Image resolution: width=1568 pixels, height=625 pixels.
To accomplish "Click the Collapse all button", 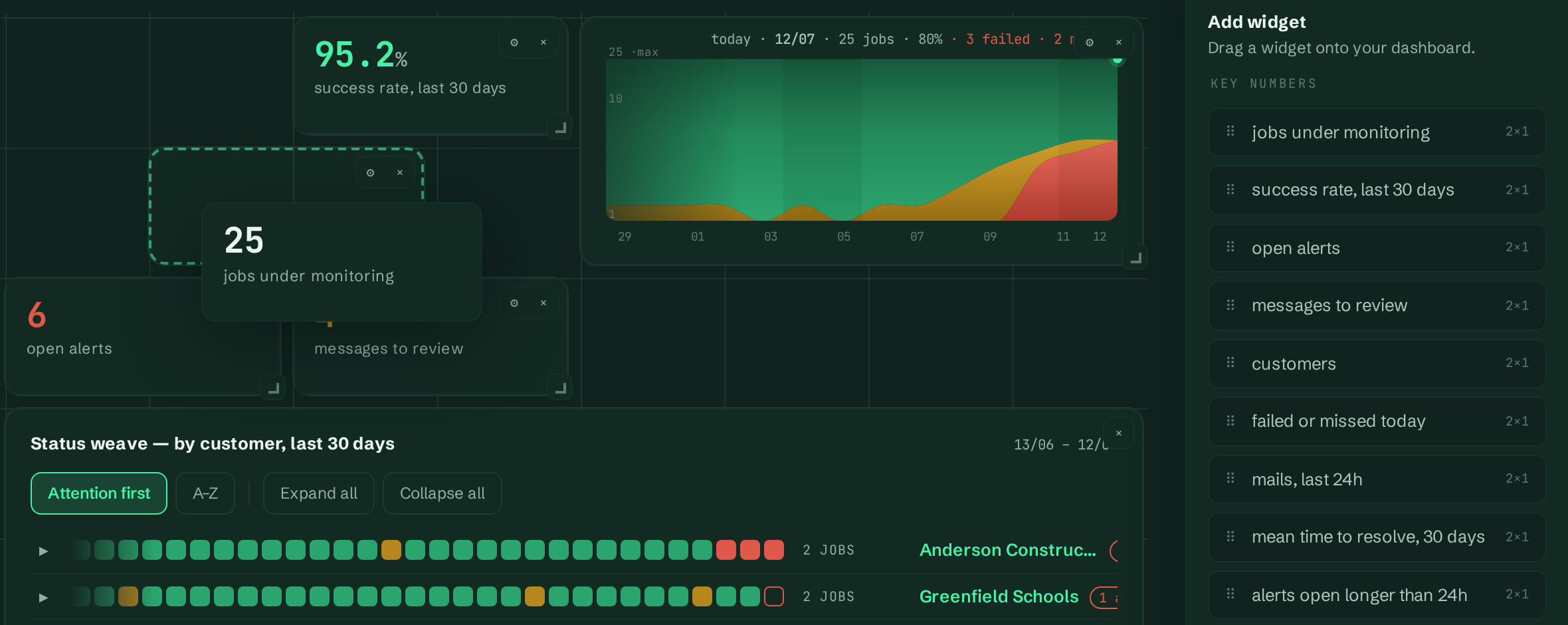I will click(442, 493).
